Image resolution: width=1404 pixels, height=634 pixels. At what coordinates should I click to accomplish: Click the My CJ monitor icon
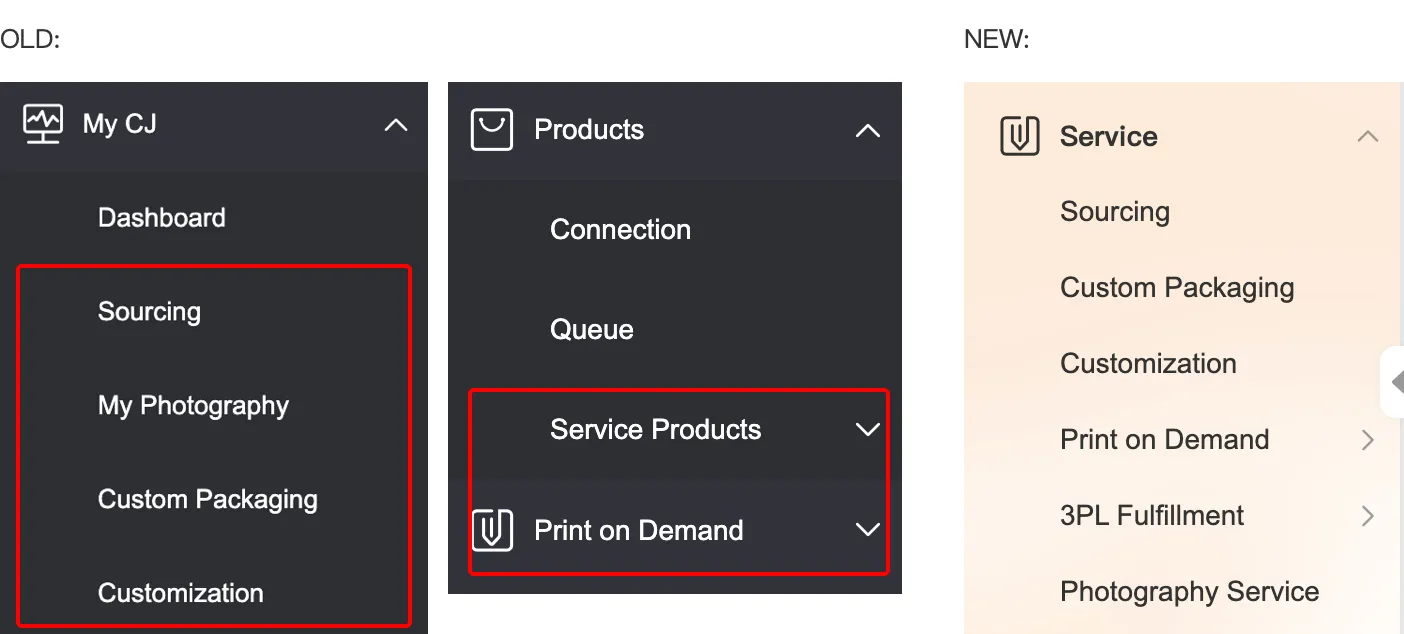pyautogui.click(x=42, y=124)
